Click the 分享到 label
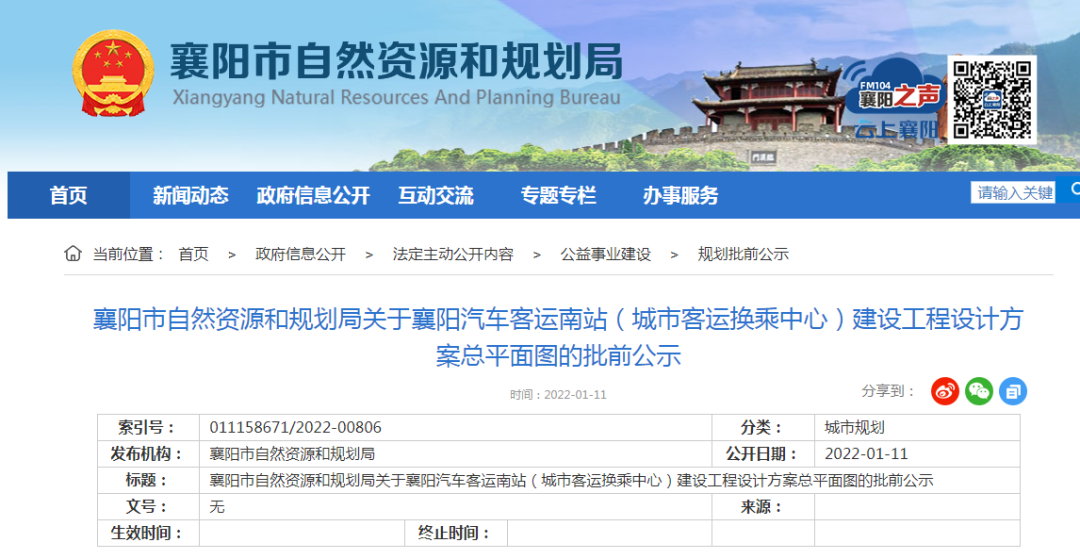This screenshot has height=559, width=1080. tap(889, 391)
